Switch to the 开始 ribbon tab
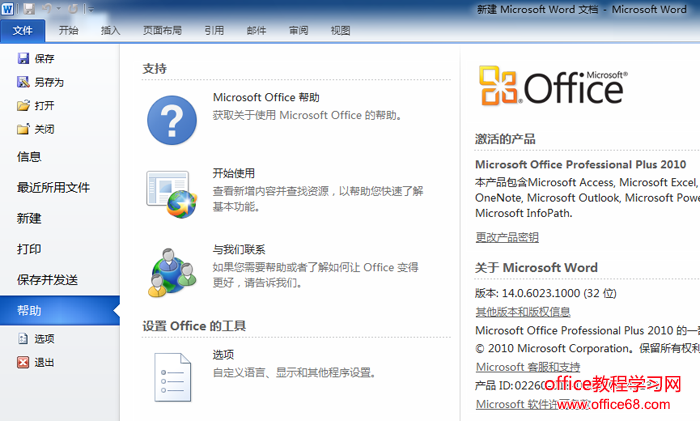 [68, 30]
